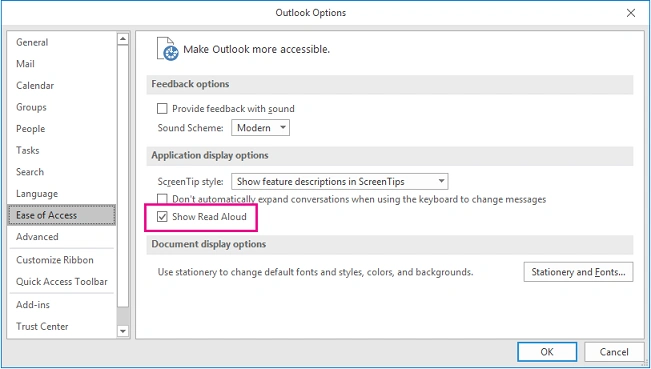Select Quick Access Toolbar category
The width and height of the screenshot is (651, 369).
61,281
